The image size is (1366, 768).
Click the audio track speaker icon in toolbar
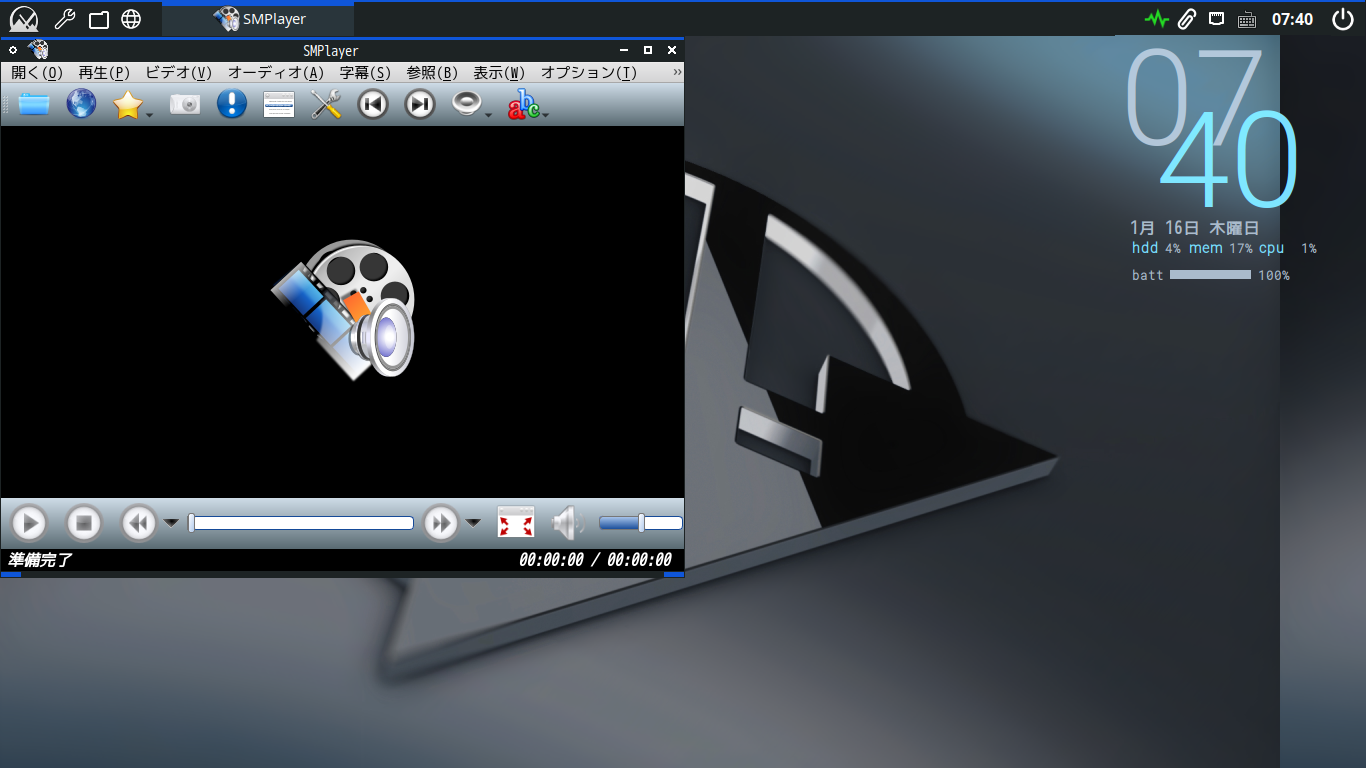click(466, 104)
